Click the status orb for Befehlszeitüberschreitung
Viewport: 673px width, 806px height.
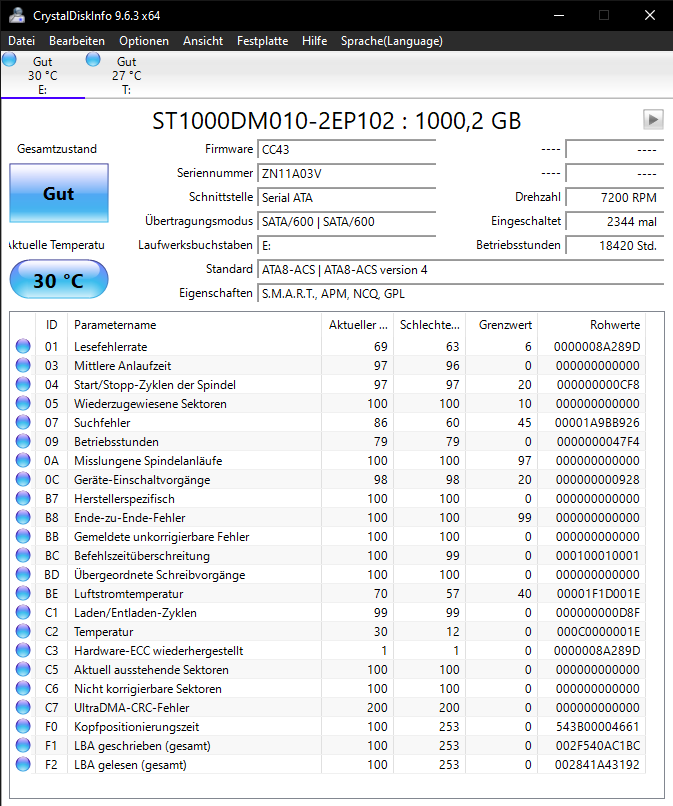click(x=23, y=555)
